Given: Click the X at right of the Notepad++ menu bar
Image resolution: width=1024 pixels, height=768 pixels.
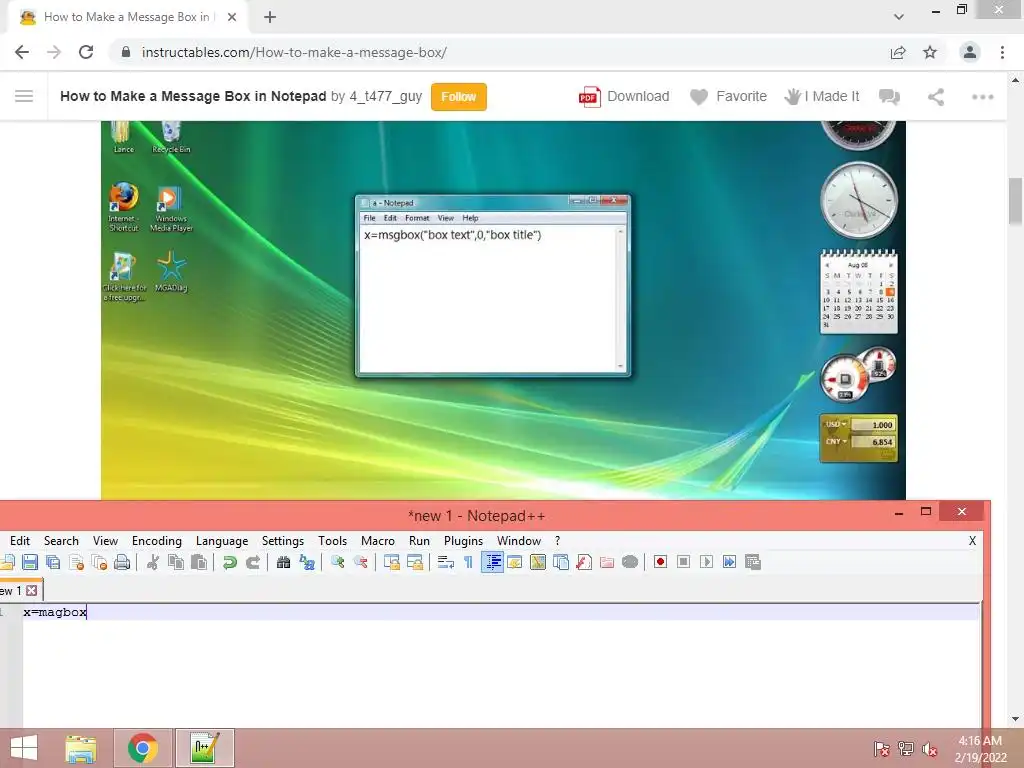Looking at the screenshot, I should pyautogui.click(x=972, y=541).
